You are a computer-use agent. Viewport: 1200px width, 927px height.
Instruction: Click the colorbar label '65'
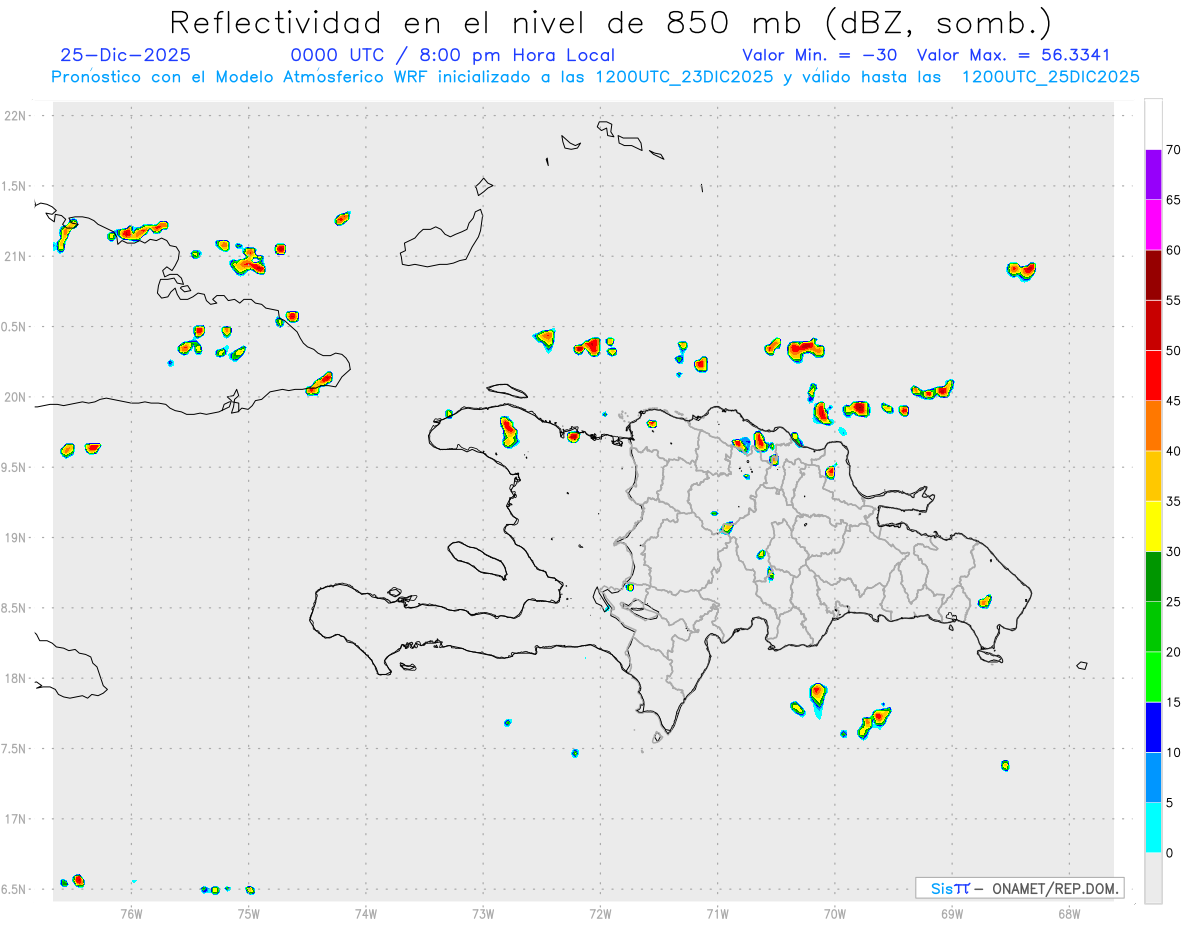(1173, 200)
